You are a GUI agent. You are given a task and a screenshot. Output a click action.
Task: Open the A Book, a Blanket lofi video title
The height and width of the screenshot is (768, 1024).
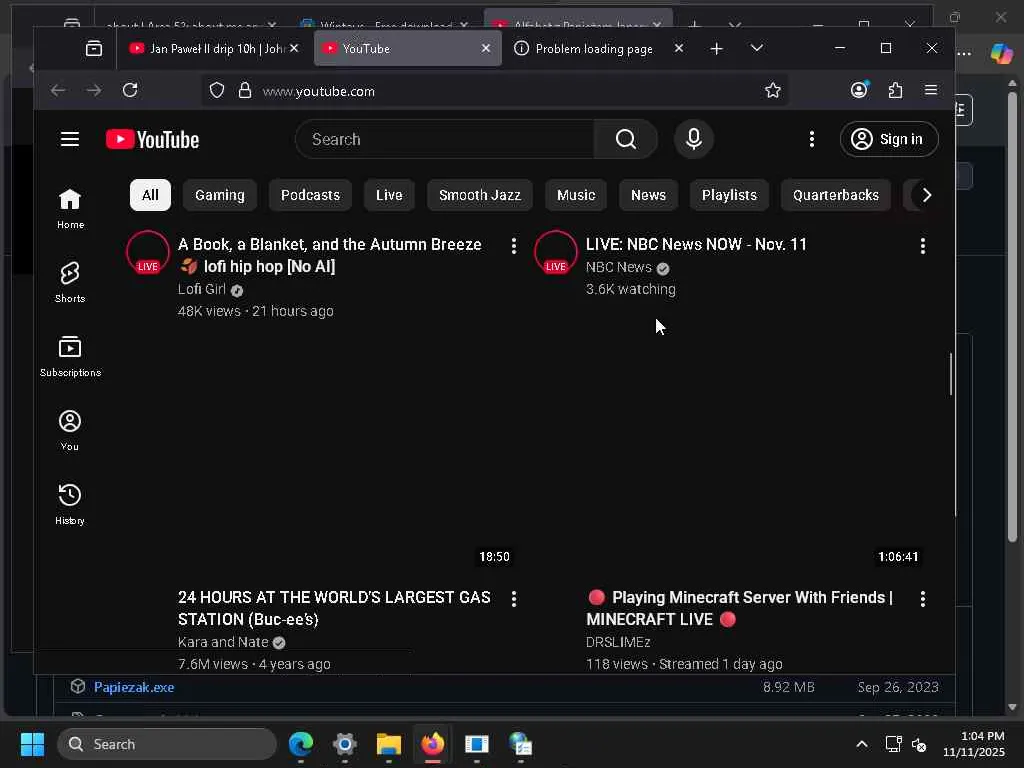(x=330, y=255)
